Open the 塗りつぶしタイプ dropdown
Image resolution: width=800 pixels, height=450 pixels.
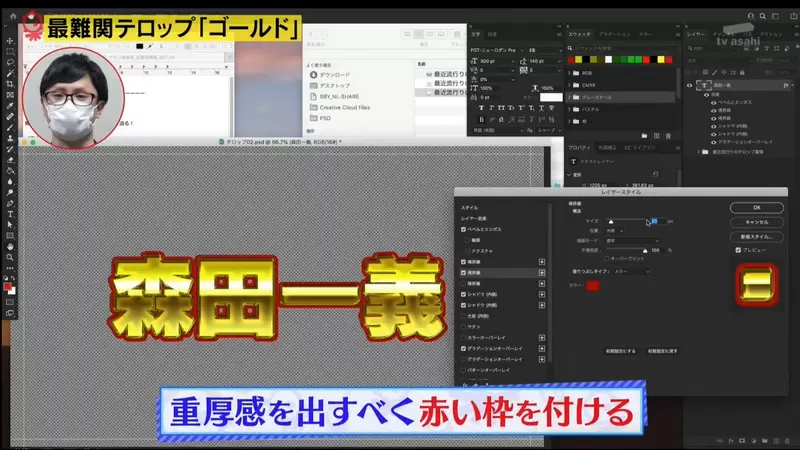(632, 270)
